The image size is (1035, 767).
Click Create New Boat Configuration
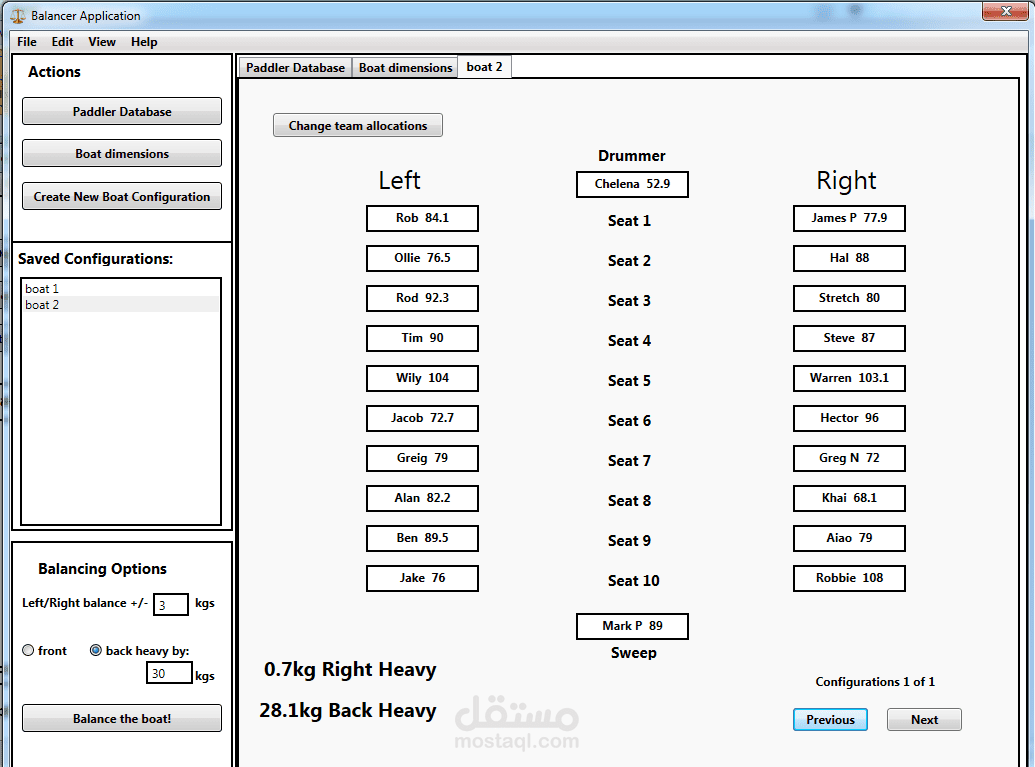121,196
